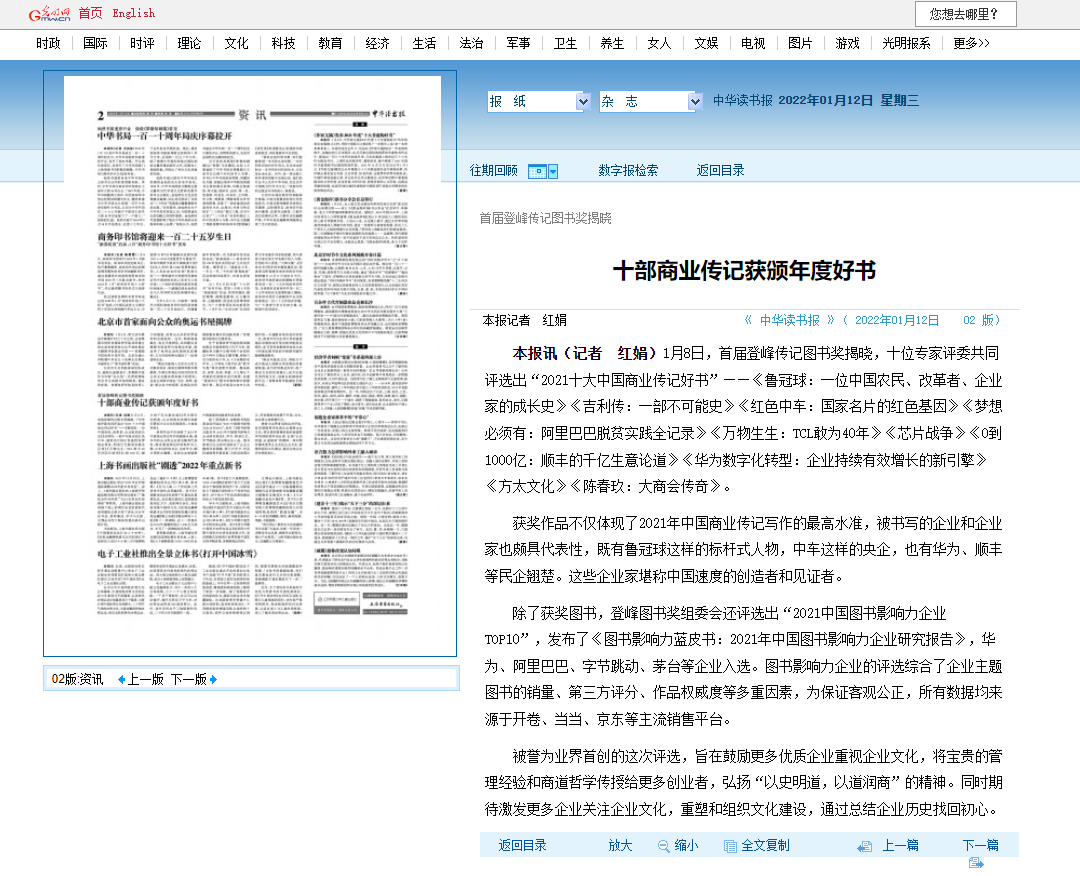This screenshot has height=876, width=1080.
Task: Click the 全文复制 text button
Action: click(765, 846)
